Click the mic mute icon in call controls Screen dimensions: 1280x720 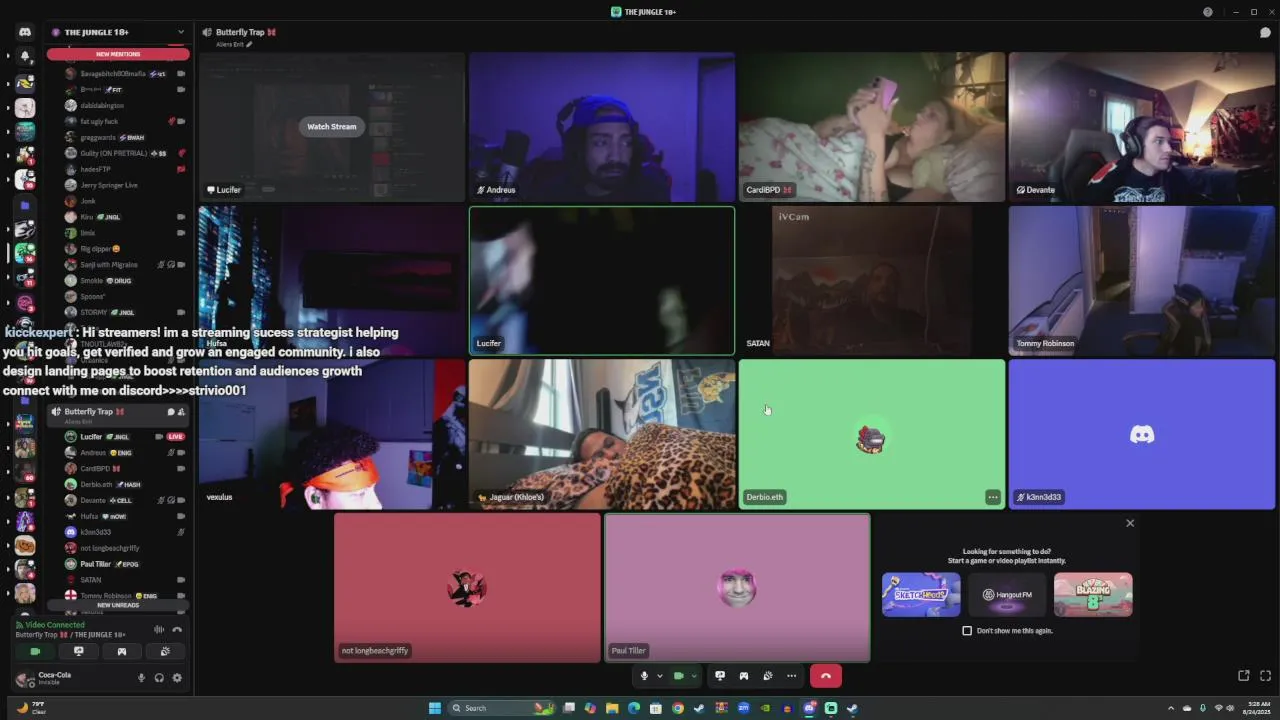coord(644,676)
